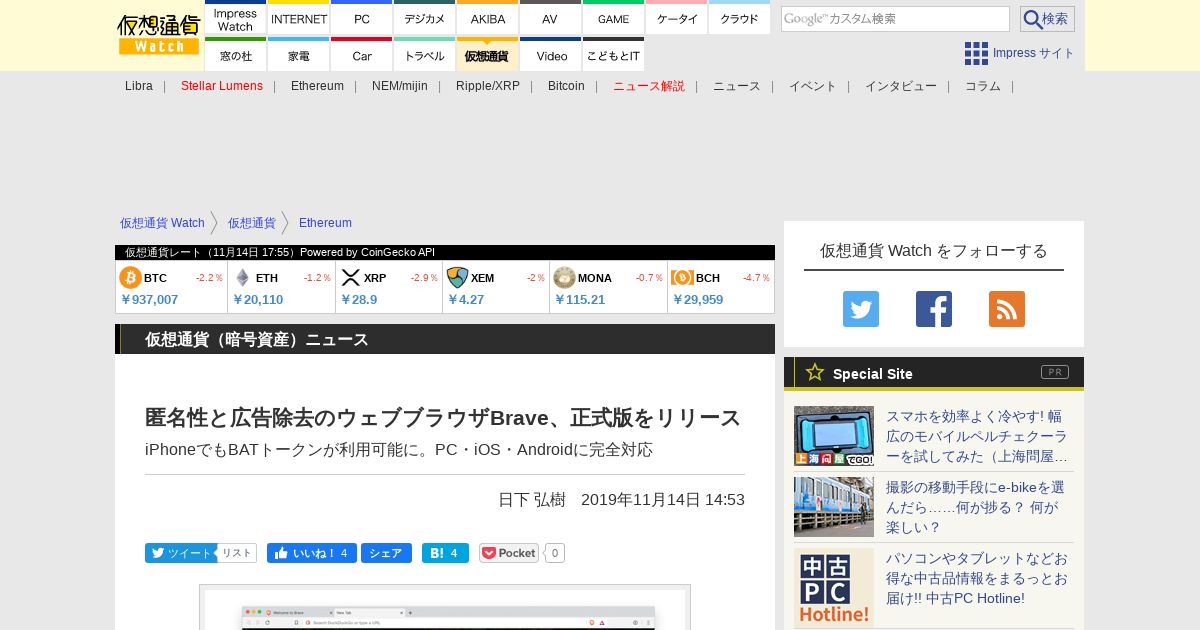The height and width of the screenshot is (630, 1200).
Task: Click the XRP coin icon
Action: [351, 278]
